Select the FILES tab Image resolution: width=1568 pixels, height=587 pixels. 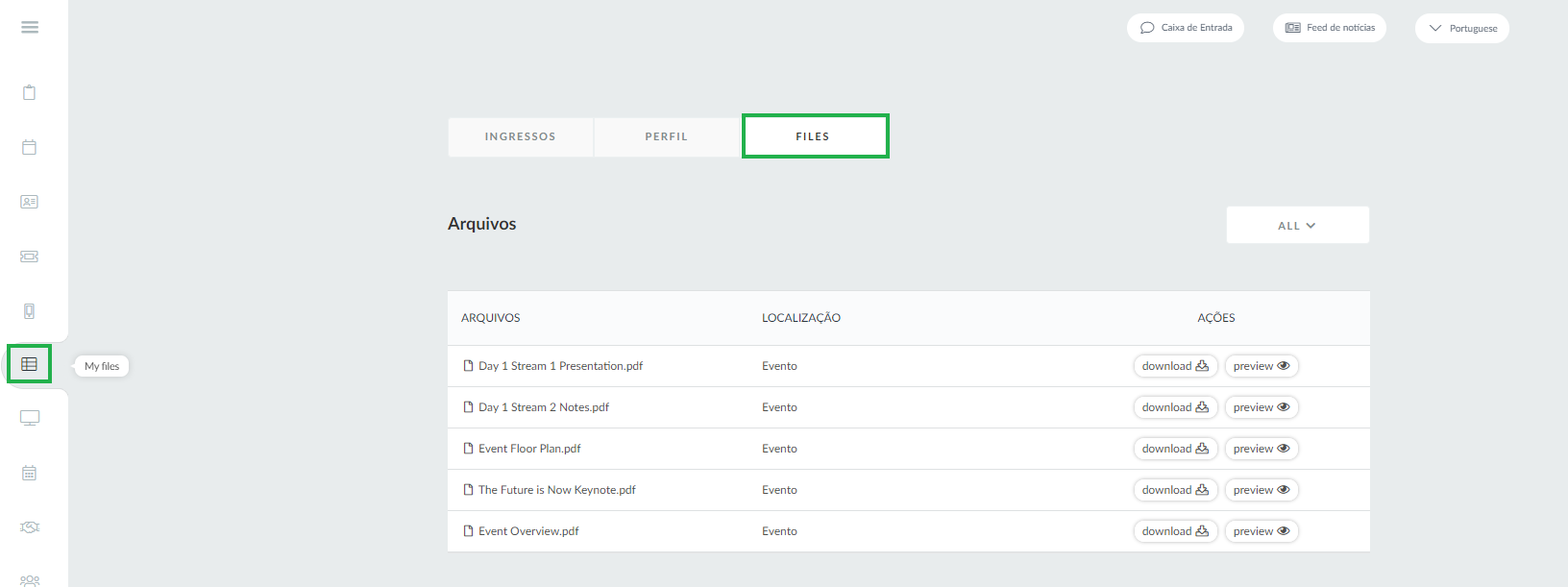(815, 136)
